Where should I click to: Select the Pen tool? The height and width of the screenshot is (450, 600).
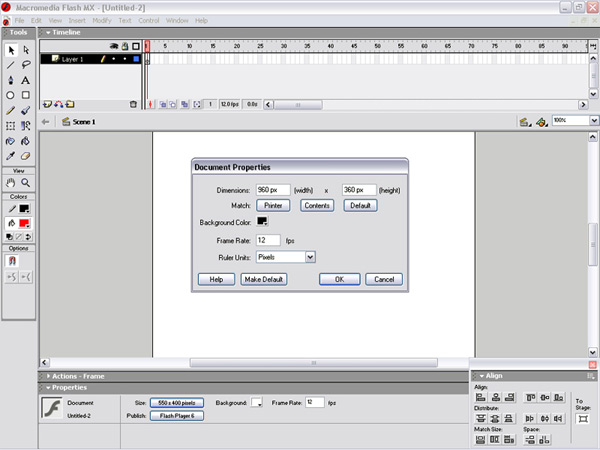tap(11, 80)
